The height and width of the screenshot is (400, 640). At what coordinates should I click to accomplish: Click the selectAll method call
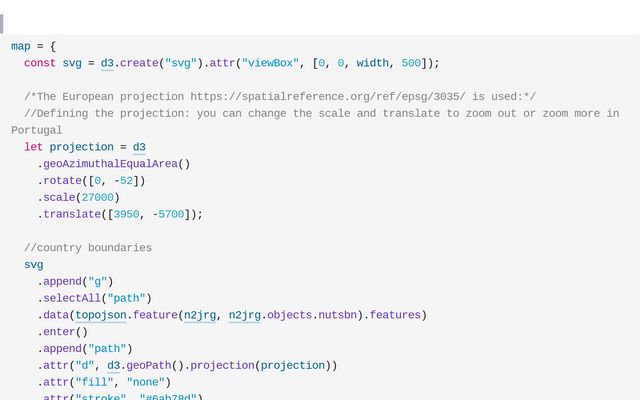coord(72,298)
